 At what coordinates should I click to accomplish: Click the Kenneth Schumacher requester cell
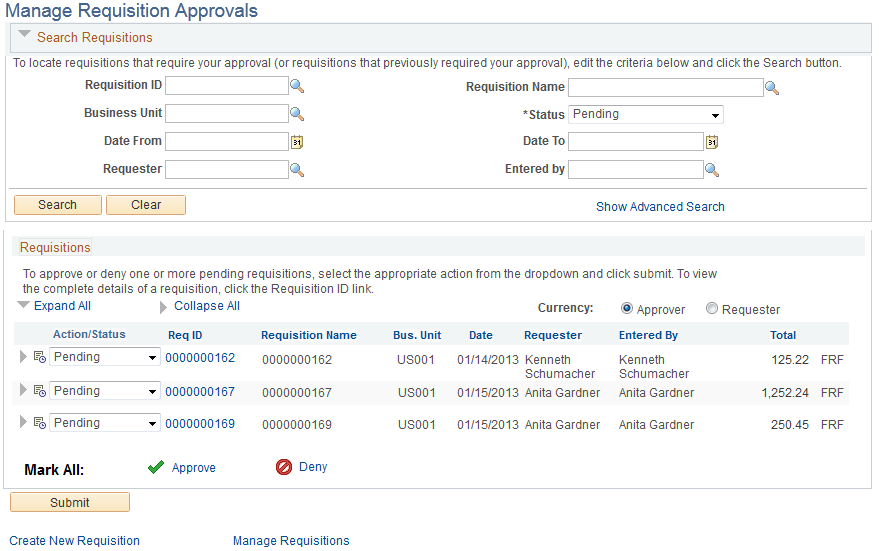pyautogui.click(x=560, y=367)
